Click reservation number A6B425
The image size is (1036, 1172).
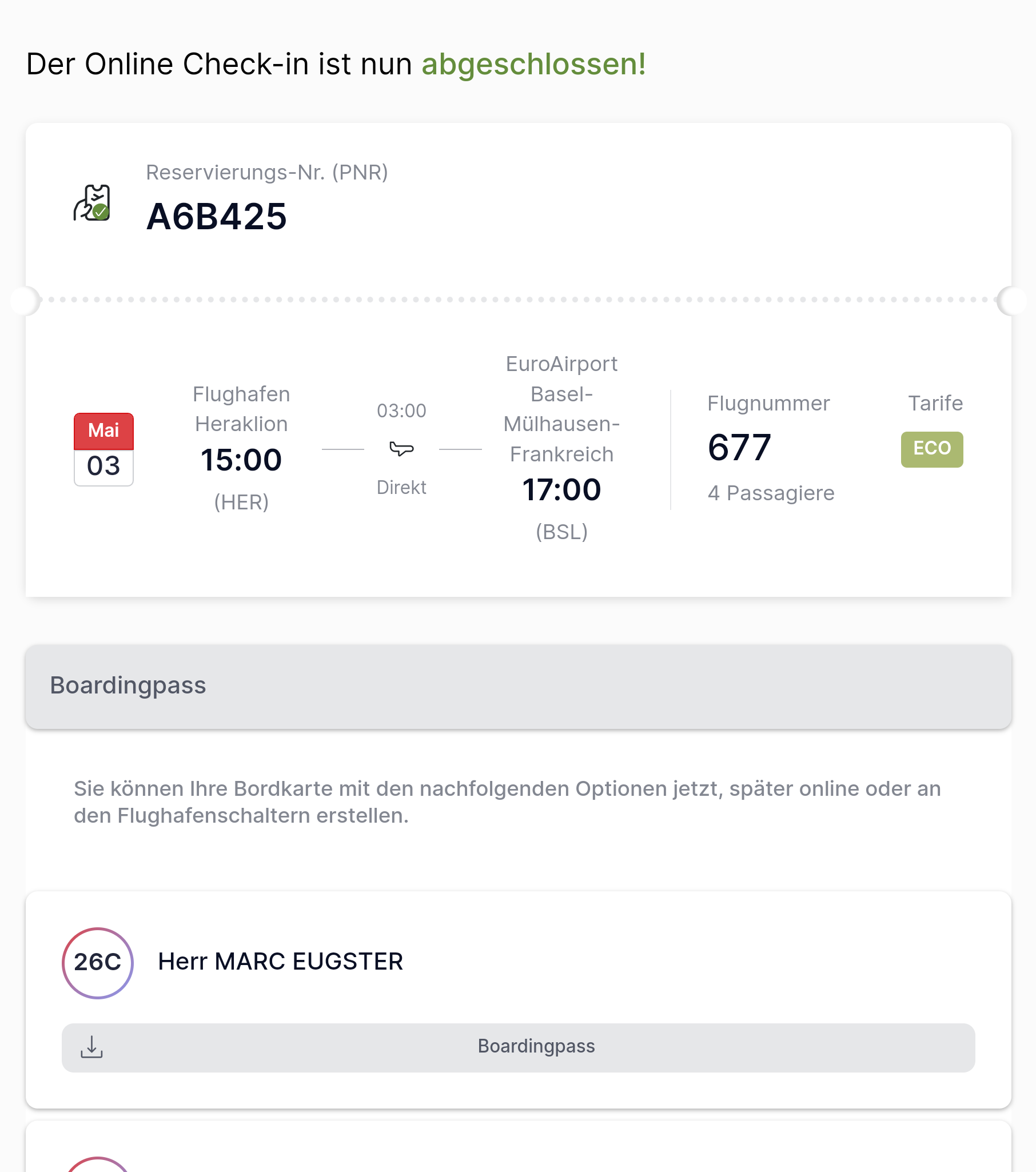[x=217, y=217]
